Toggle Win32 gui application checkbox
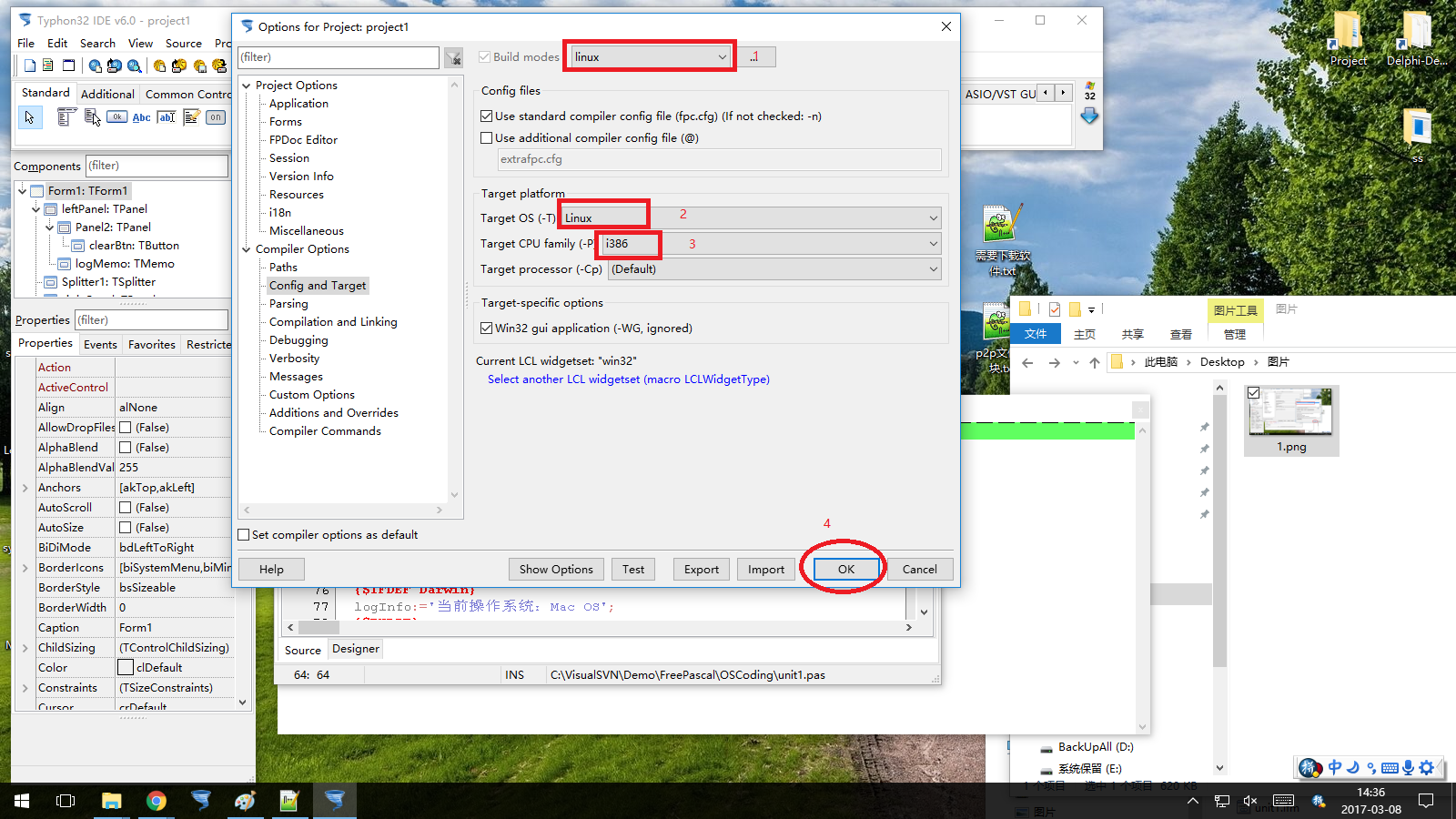 click(486, 329)
